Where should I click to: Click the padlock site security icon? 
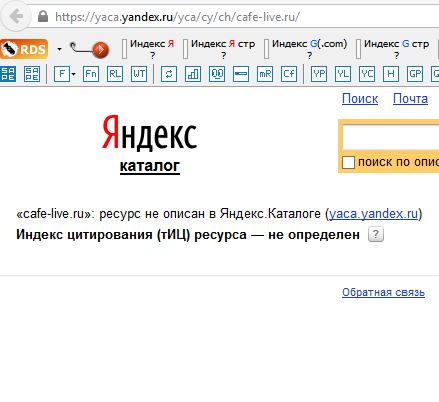[x=43, y=16]
